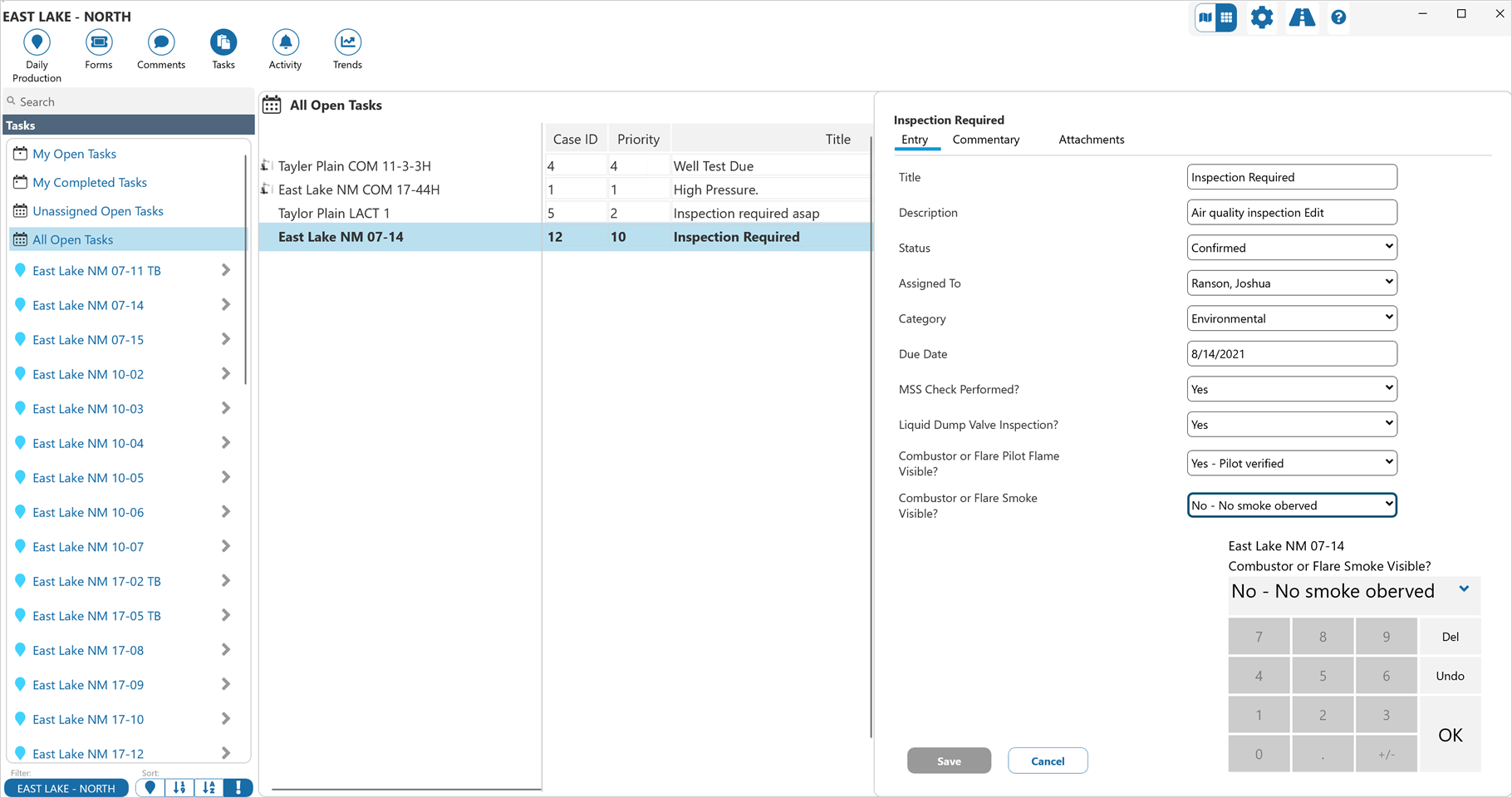Open the Trends chart view
The width and height of the screenshot is (1512, 798).
coord(347,43)
